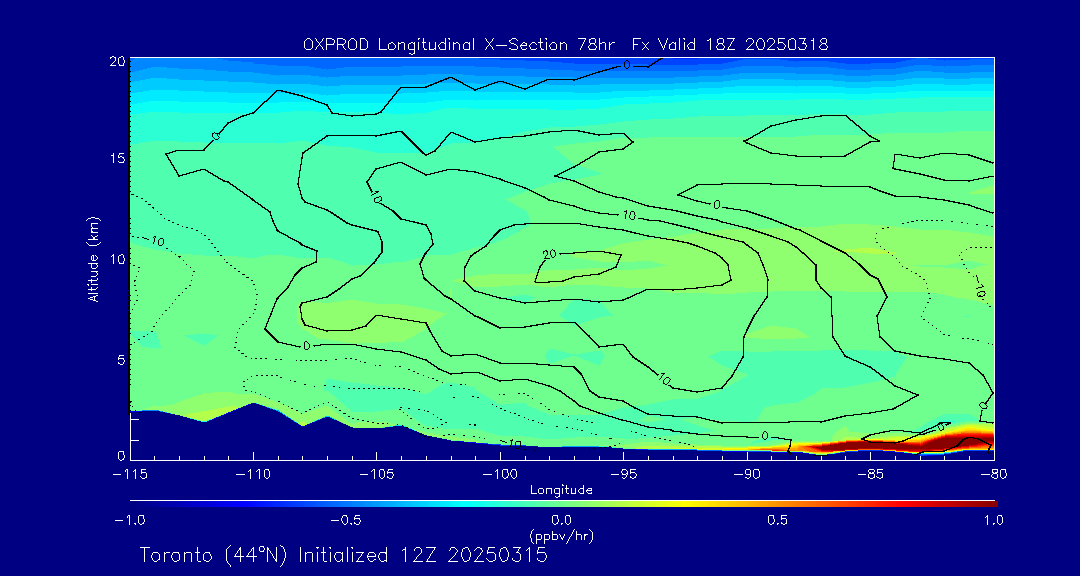Viewport: 1080px width, 576px height.
Task: Select the "Altitude (km)" axis label
Action: pos(93,259)
